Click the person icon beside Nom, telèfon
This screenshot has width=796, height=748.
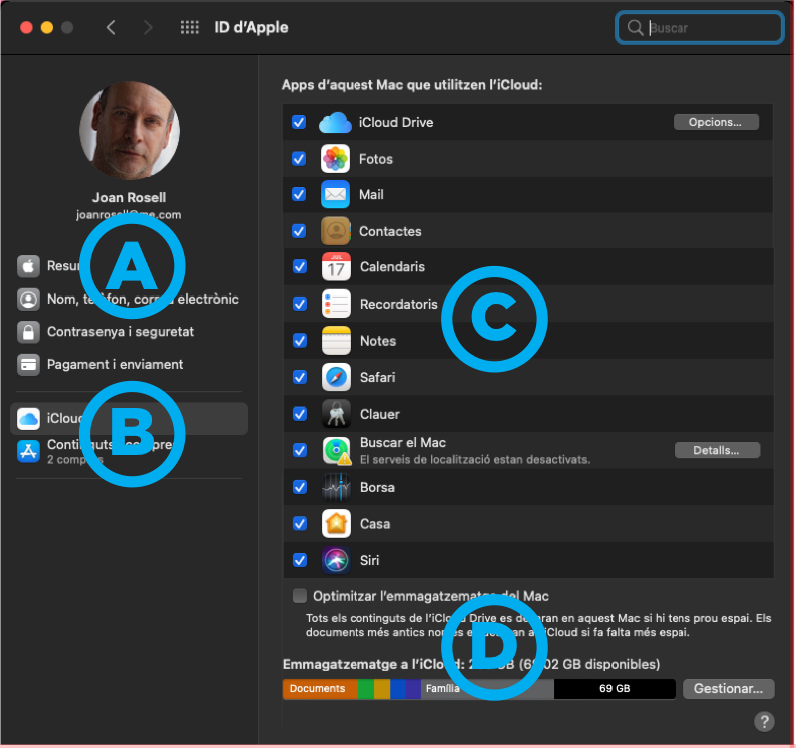[28, 299]
